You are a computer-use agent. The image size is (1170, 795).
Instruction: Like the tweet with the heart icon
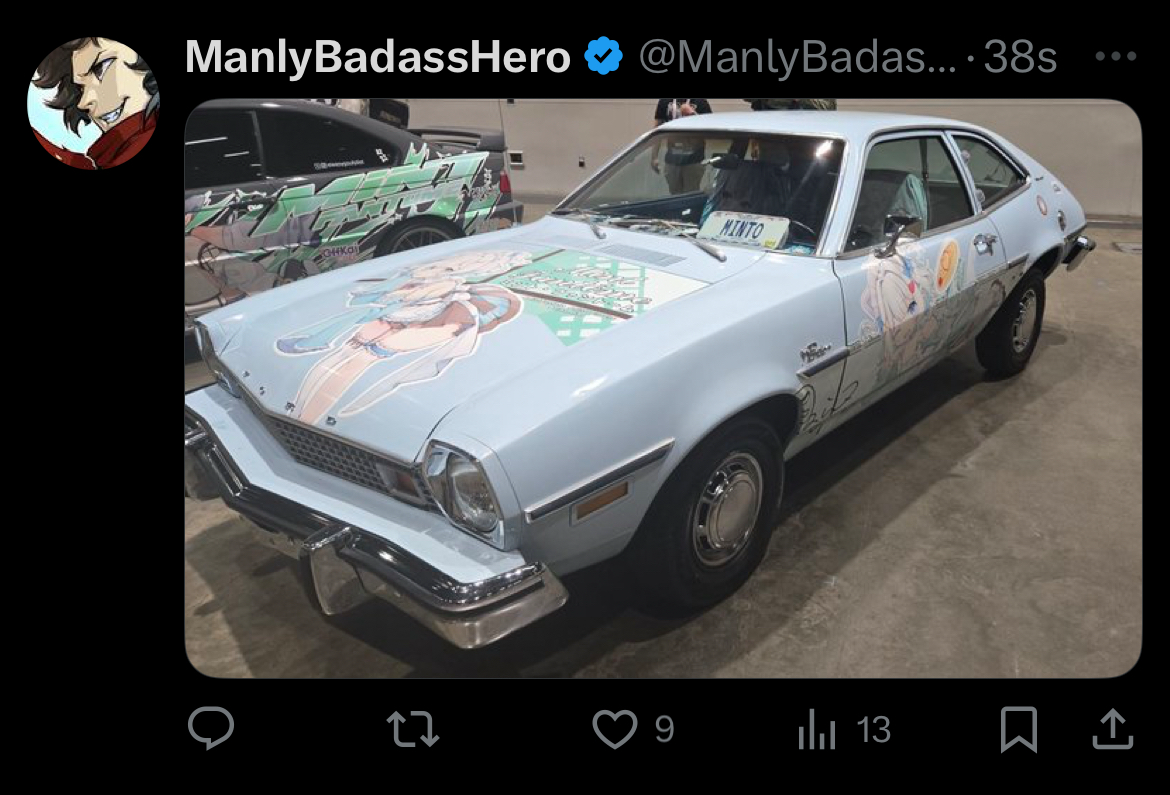point(615,729)
